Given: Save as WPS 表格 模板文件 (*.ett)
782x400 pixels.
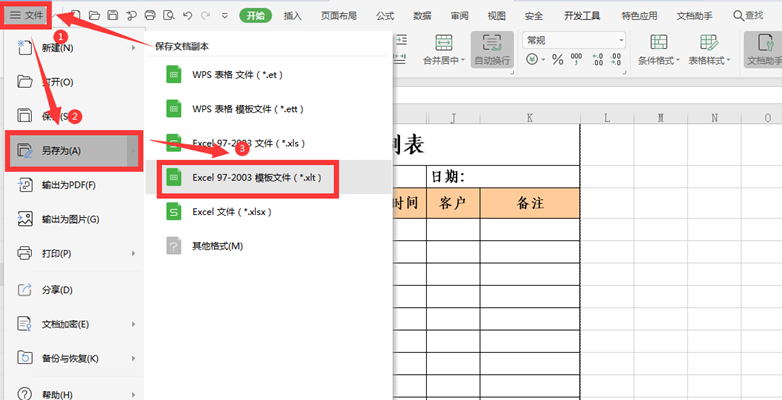Looking at the screenshot, I should click(x=268, y=109).
